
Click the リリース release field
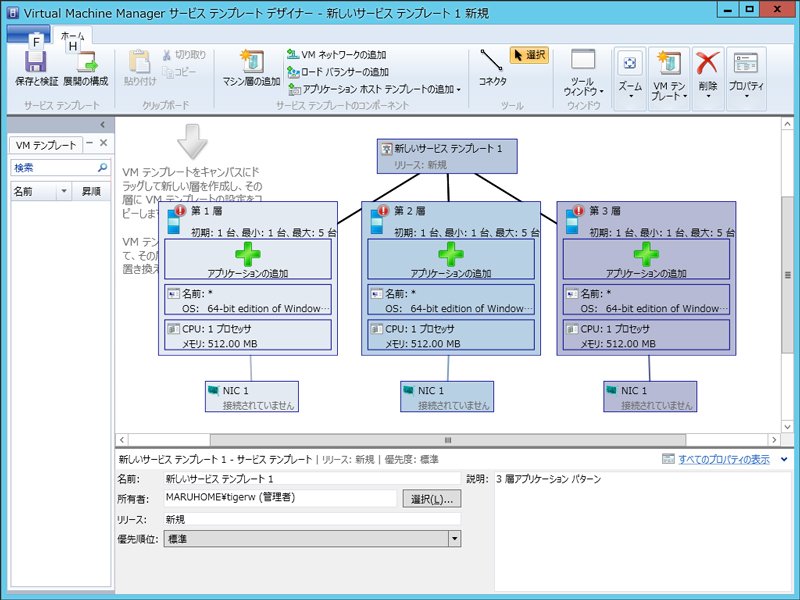(x=312, y=519)
